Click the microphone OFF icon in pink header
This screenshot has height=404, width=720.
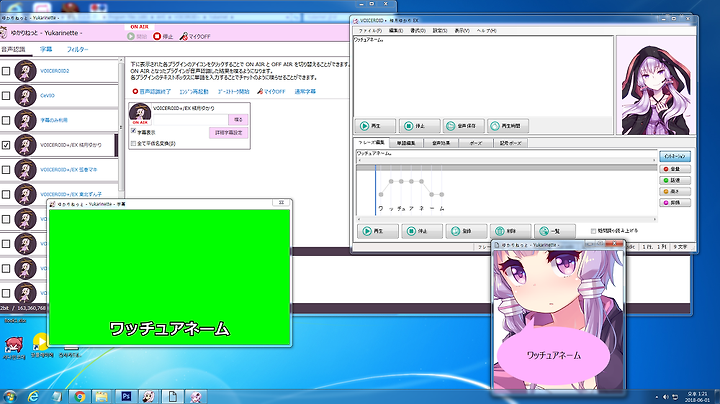point(184,36)
